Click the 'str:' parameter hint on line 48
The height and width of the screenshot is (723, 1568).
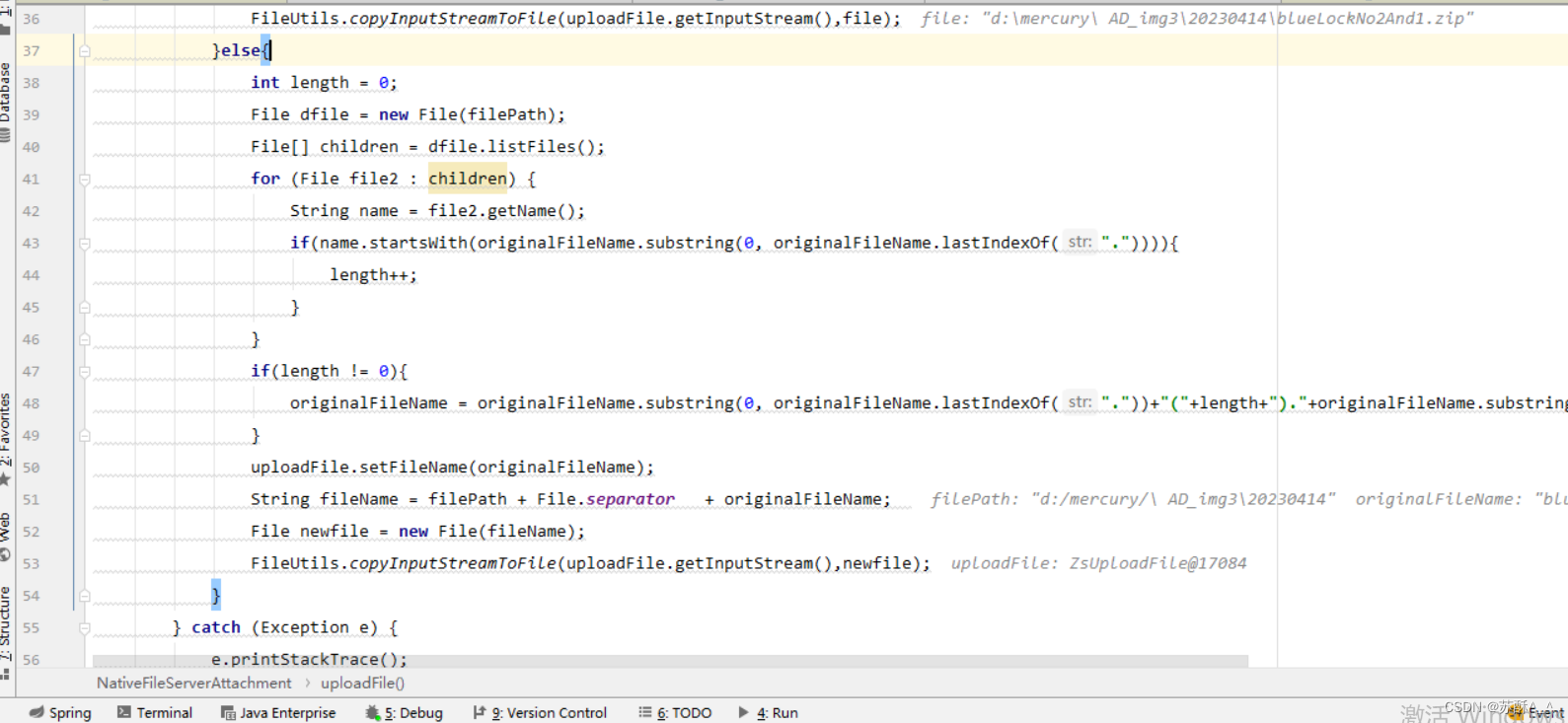pyautogui.click(x=1080, y=401)
